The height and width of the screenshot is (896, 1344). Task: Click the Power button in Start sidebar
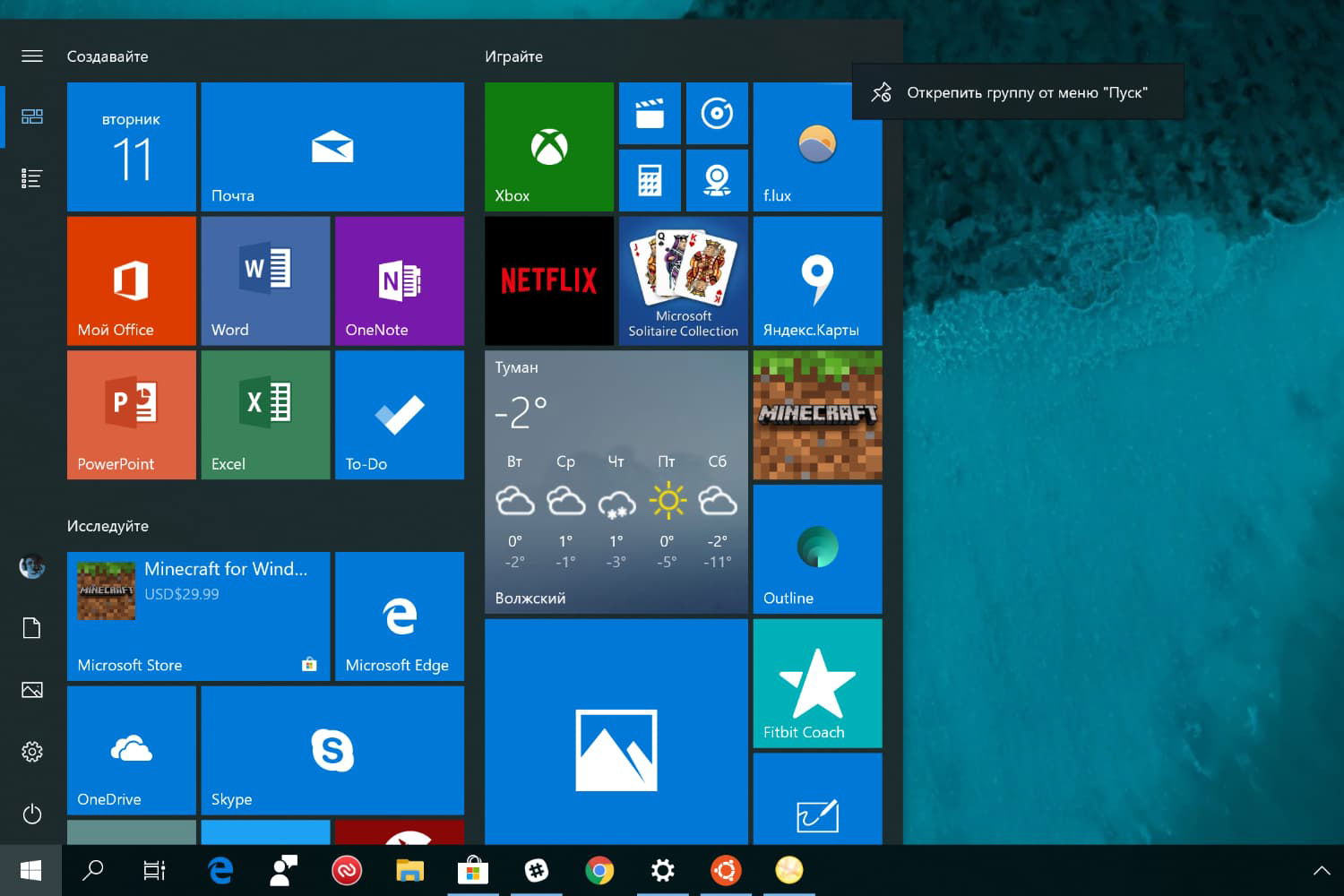pos(32,814)
